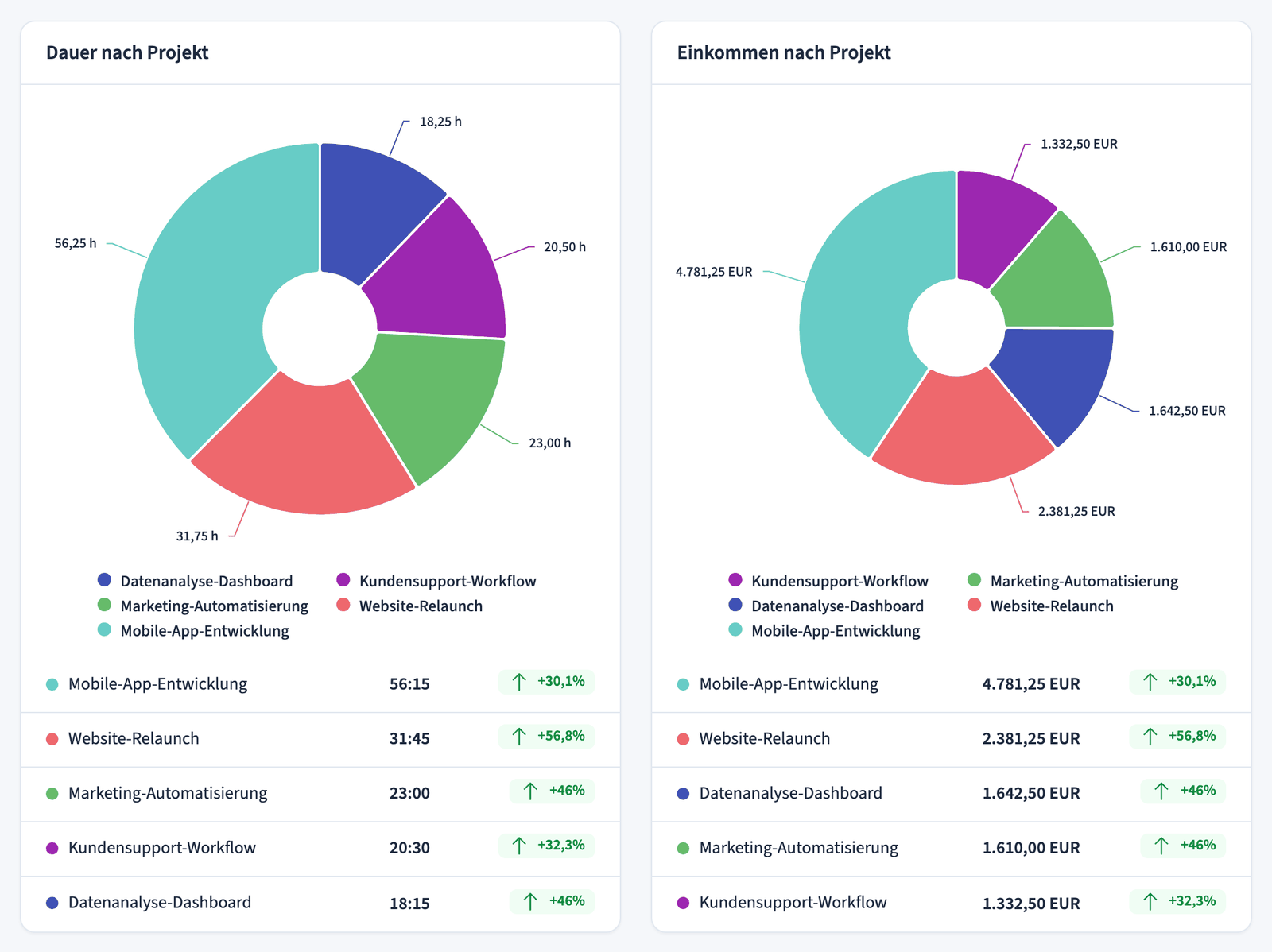Toggle Datenanalyse-Dashboard in the Dauer chart legend
Screen dimensions: 1272x952
pyautogui.click(x=195, y=581)
